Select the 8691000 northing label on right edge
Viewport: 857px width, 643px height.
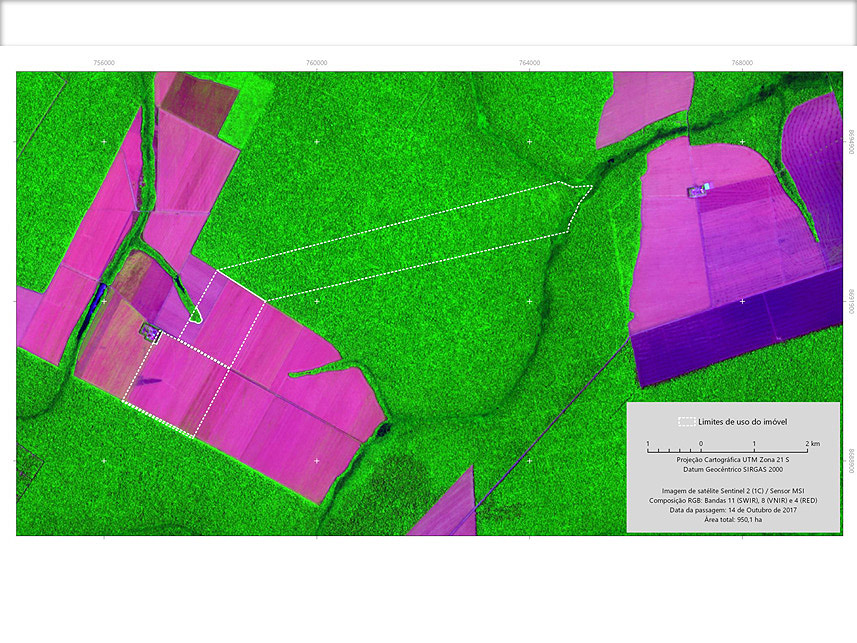coord(850,300)
